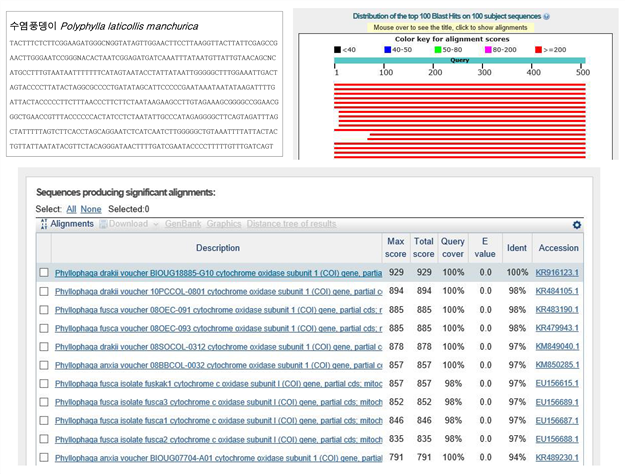Open Phyllophaga fusca isolate fusca1 description
Screen dimensions: 625x474
(x=218, y=421)
